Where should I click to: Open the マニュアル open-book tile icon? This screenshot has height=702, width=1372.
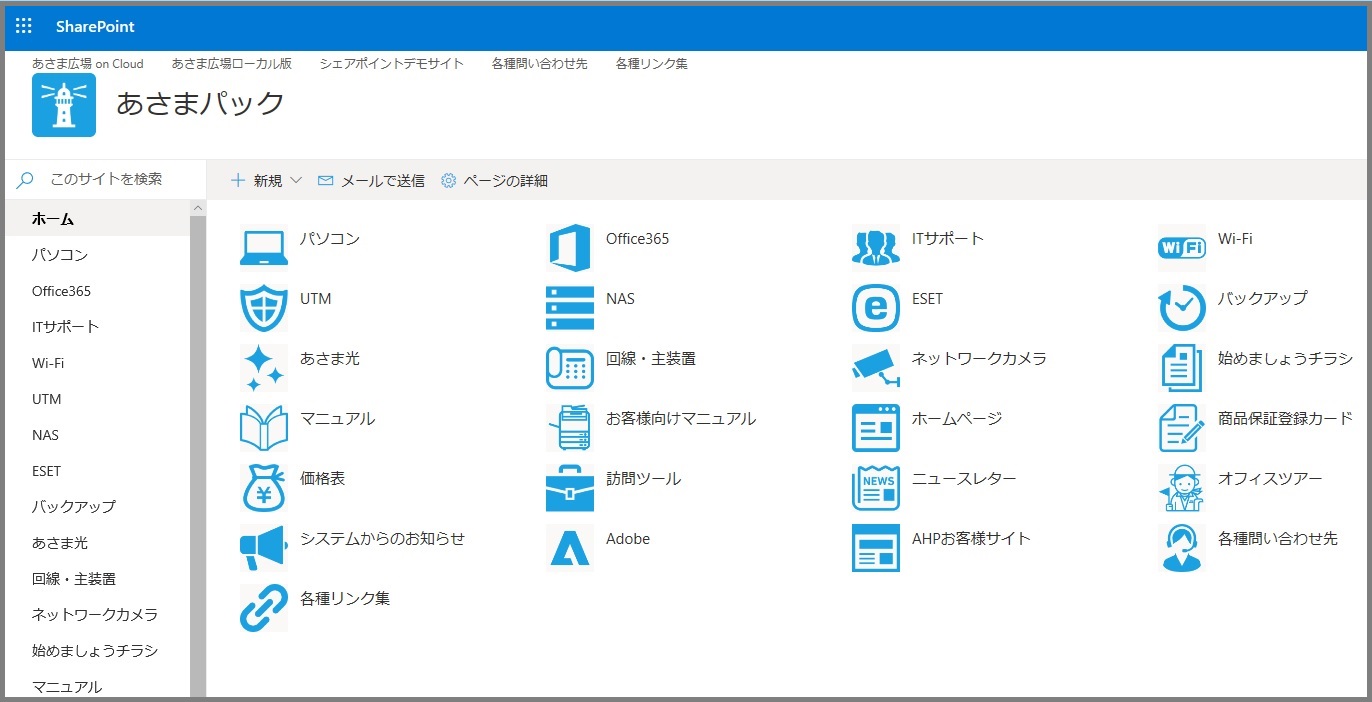pos(264,428)
